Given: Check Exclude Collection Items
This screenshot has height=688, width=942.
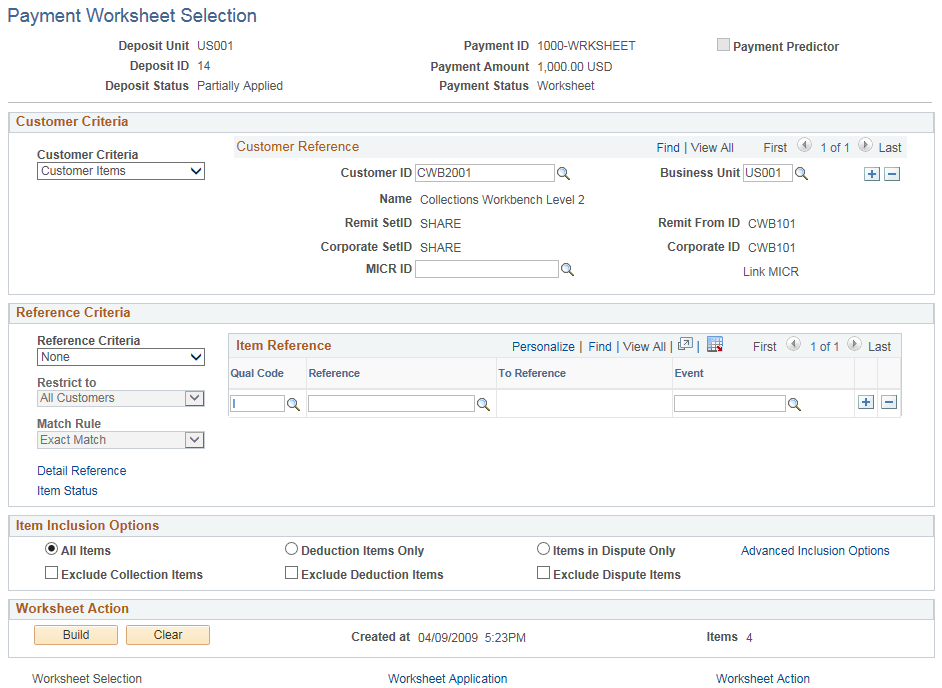Looking at the screenshot, I should (50, 572).
